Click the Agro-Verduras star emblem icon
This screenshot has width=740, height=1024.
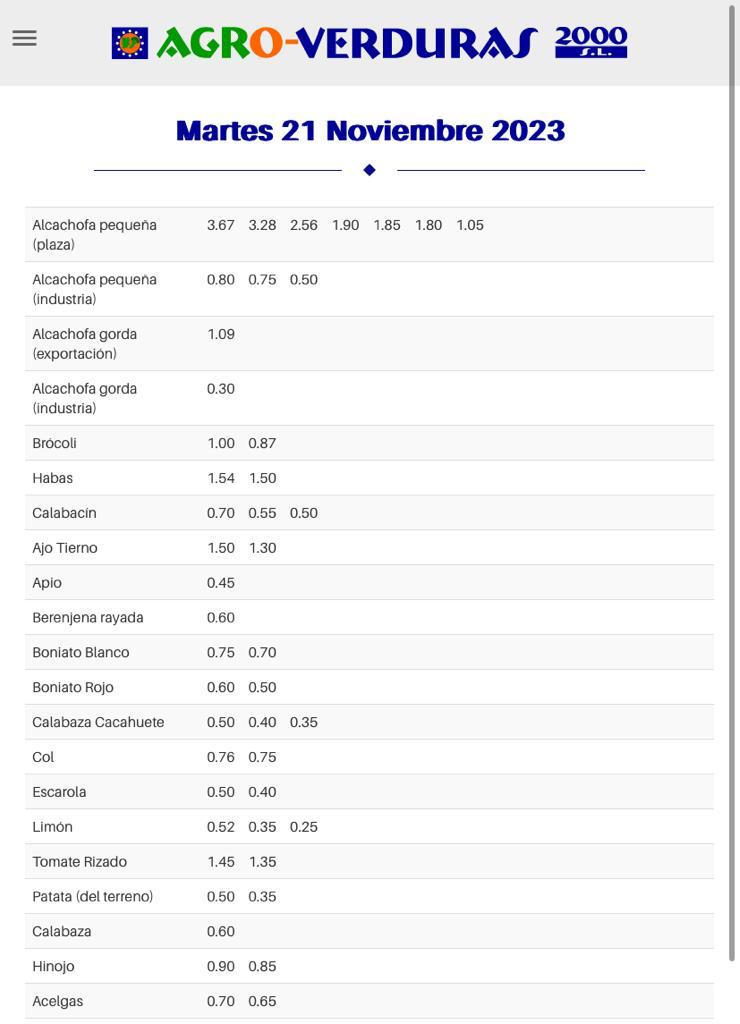130,43
